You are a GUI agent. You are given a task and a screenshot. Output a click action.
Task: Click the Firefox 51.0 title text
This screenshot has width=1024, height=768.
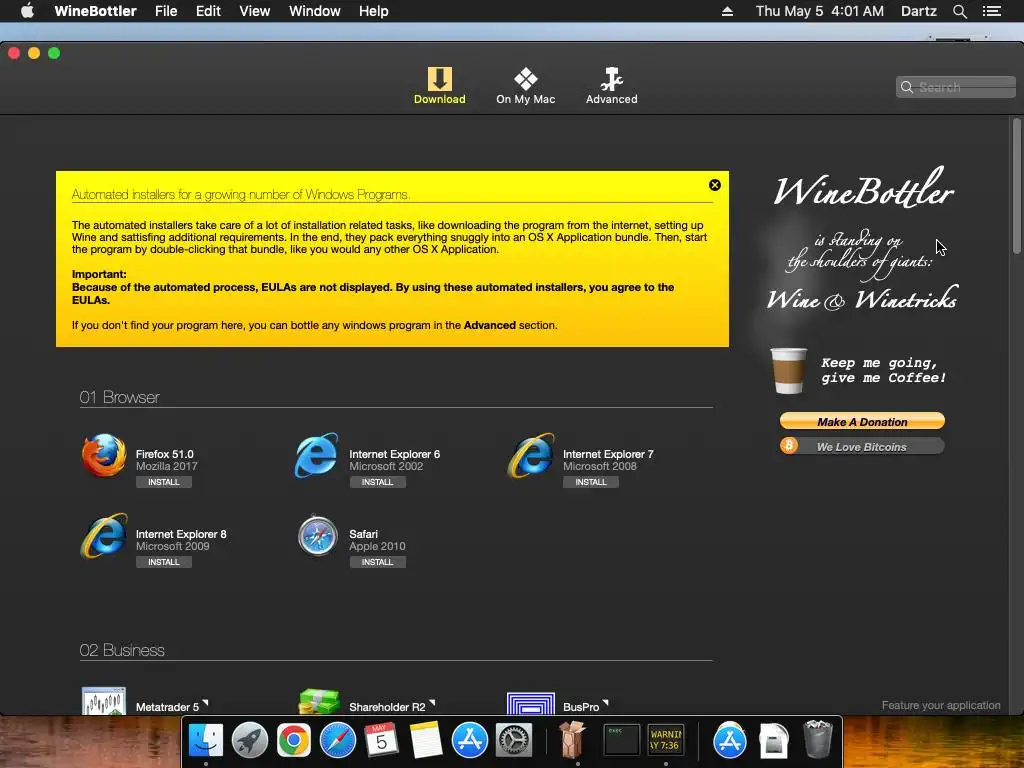tap(165, 454)
